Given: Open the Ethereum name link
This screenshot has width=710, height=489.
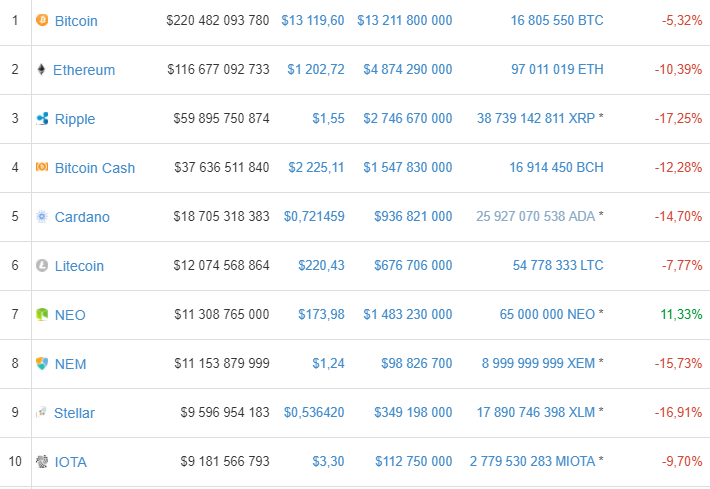Looking at the screenshot, I should pos(84,70).
